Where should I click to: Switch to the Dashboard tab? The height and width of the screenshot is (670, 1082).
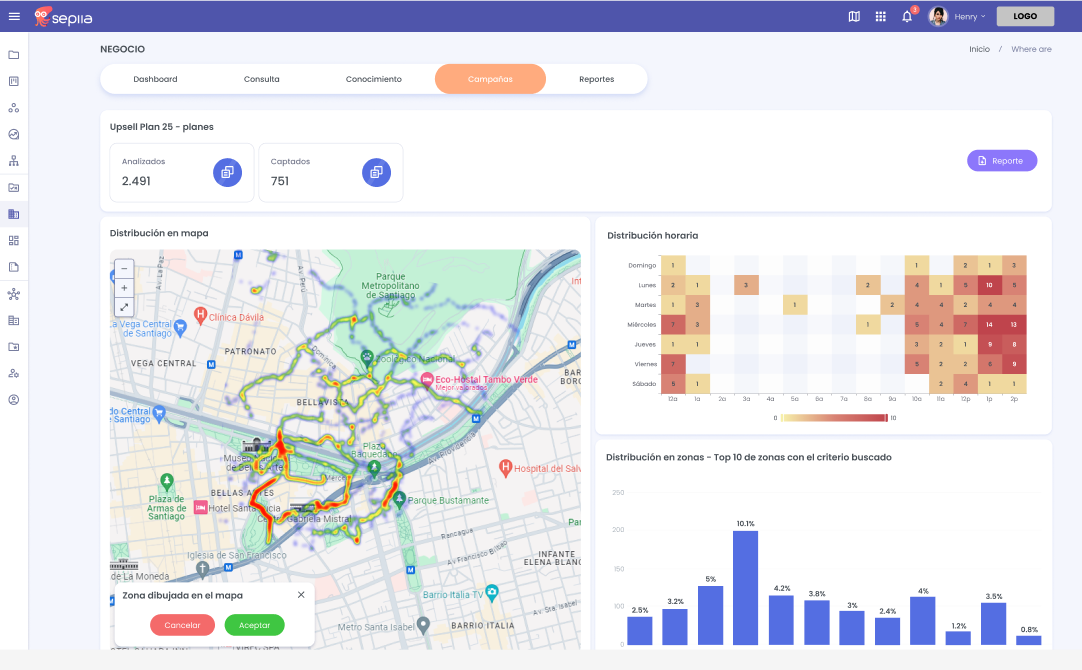click(155, 79)
